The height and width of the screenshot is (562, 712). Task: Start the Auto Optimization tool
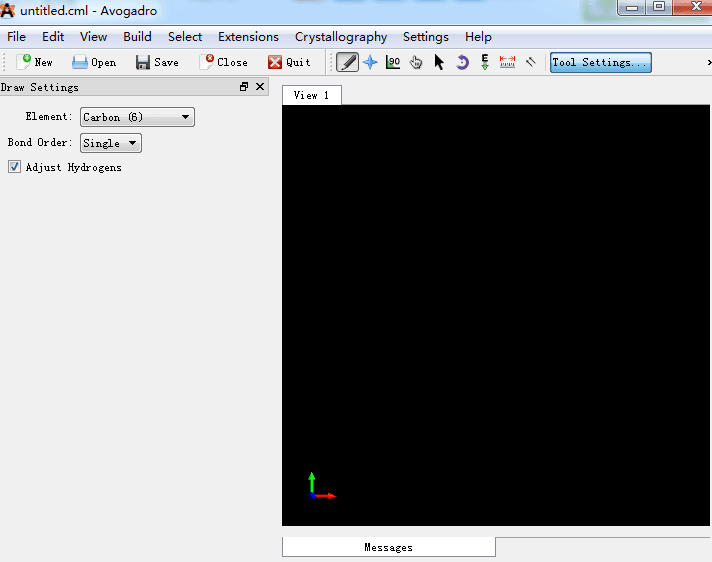click(x=485, y=62)
